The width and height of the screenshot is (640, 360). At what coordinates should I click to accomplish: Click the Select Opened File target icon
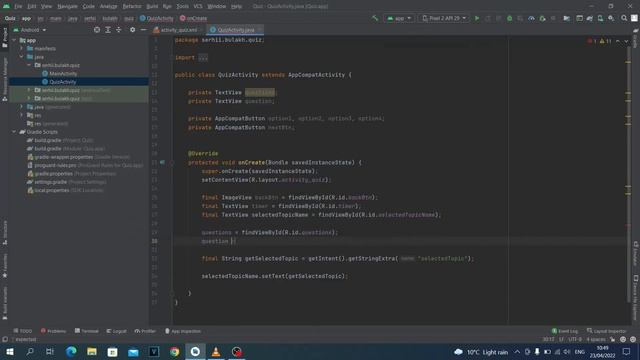pos(97,30)
